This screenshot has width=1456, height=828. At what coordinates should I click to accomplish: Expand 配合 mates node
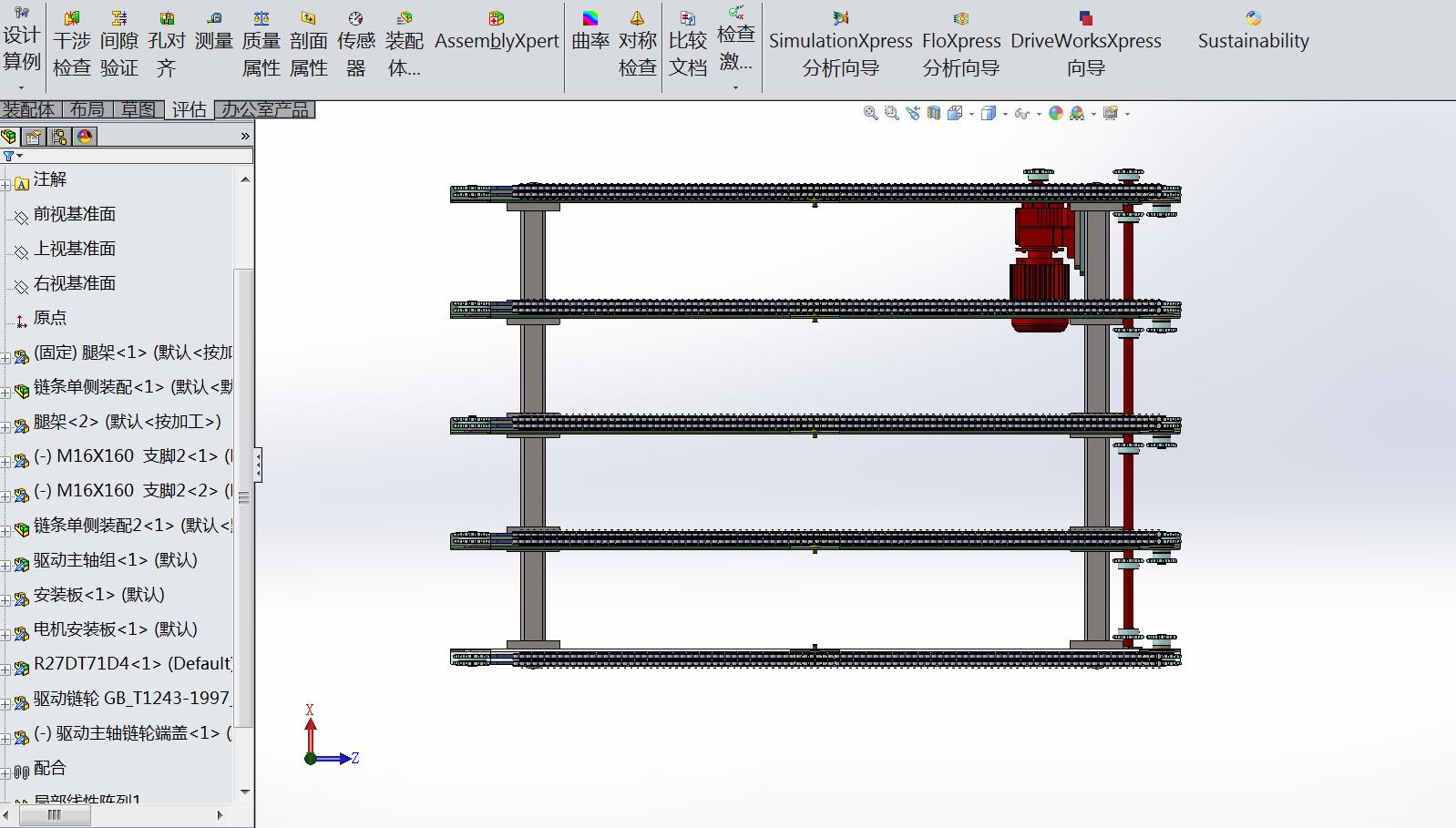pyautogui.click(x=5, y=773)
